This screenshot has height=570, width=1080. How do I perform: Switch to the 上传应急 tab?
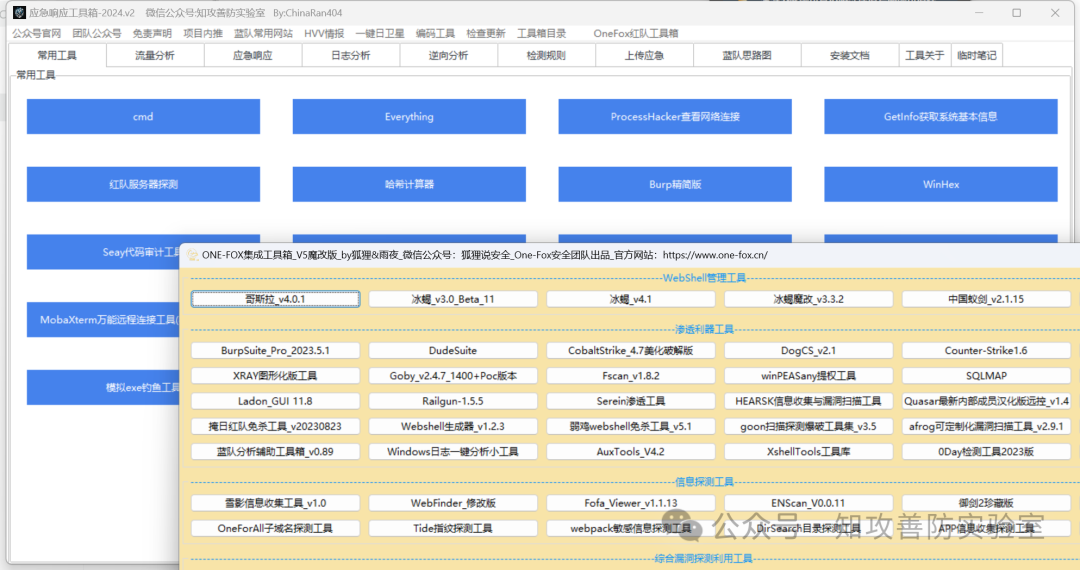[x=644, y=55]
